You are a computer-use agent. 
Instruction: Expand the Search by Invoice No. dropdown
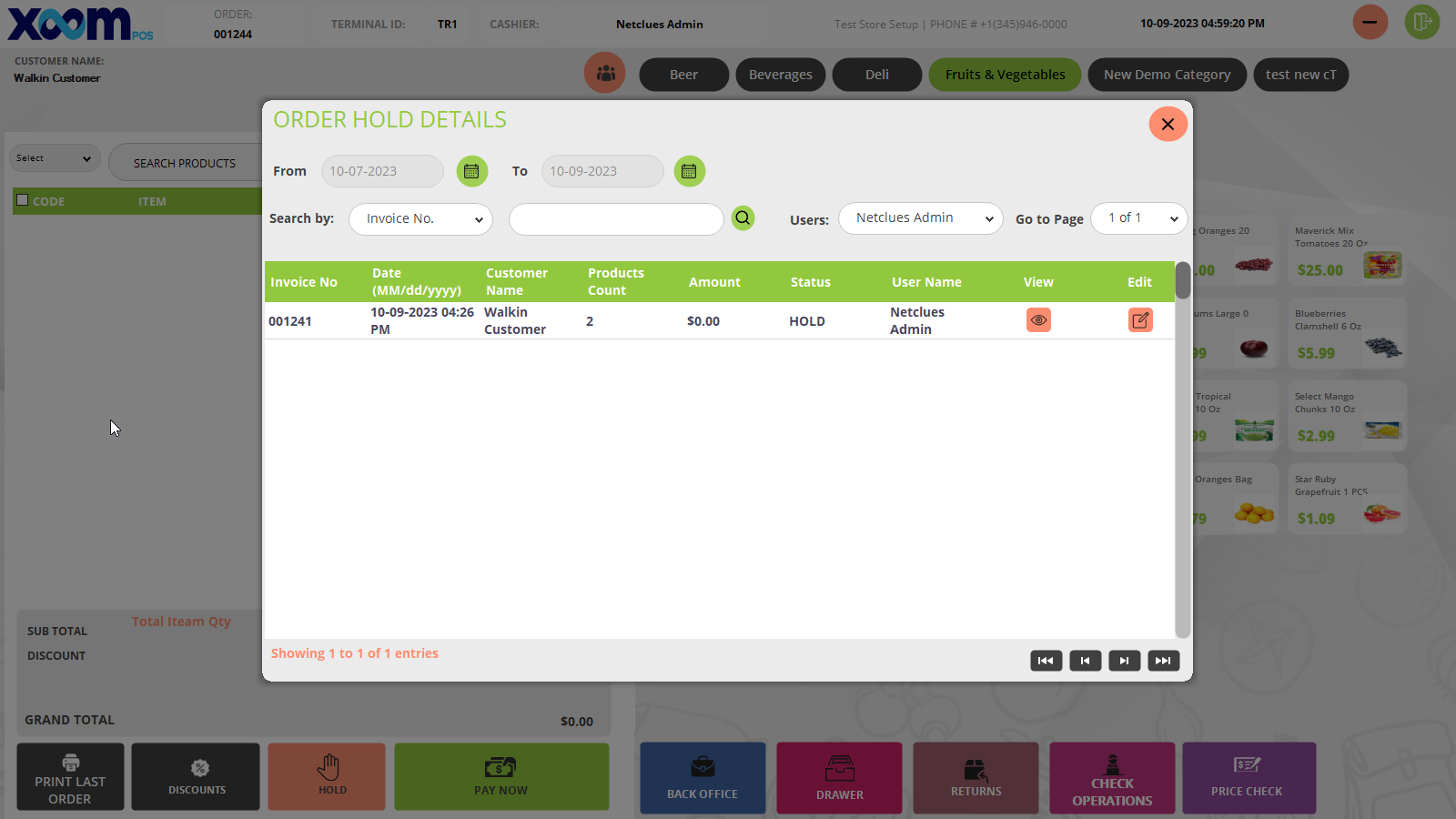[x=420, y=219]
